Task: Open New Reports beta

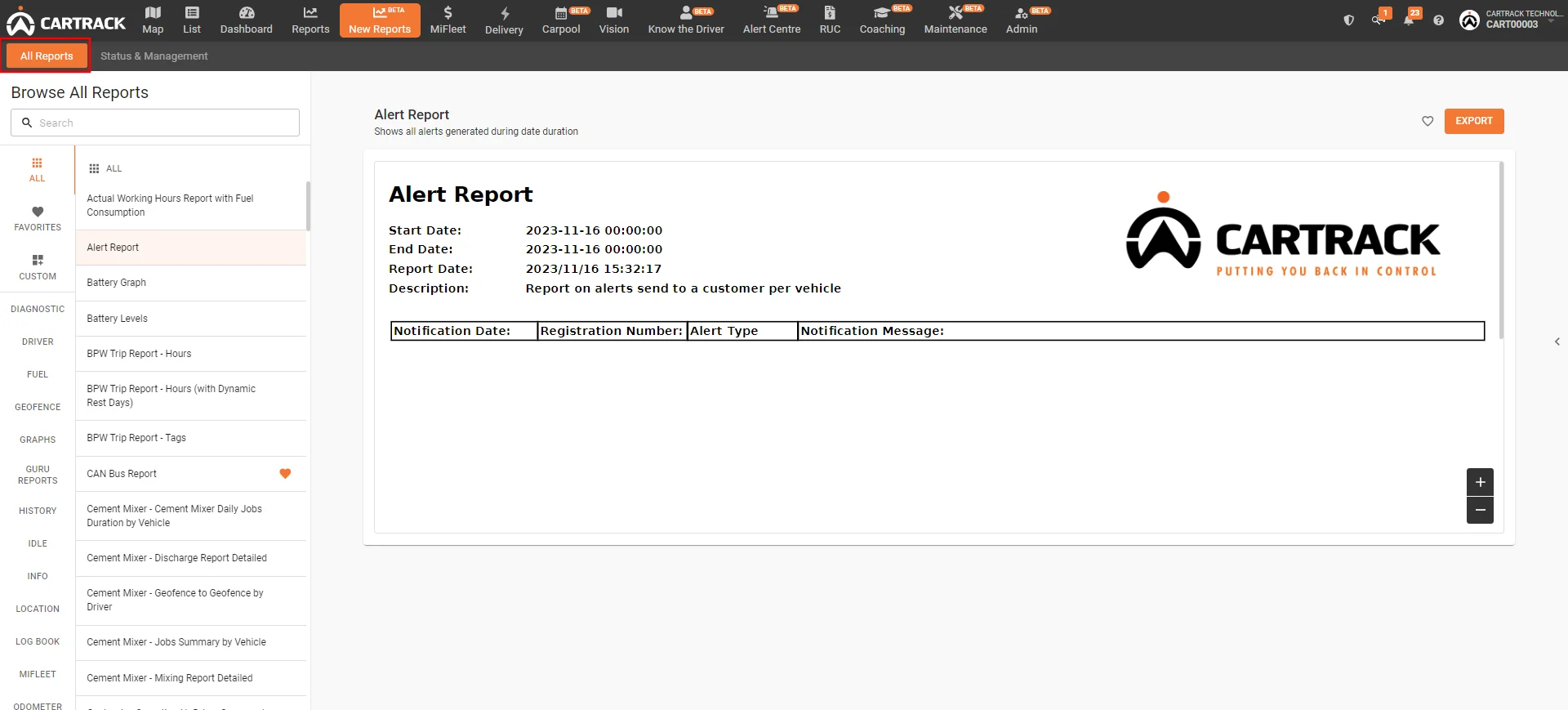Action: coord(380,20)
